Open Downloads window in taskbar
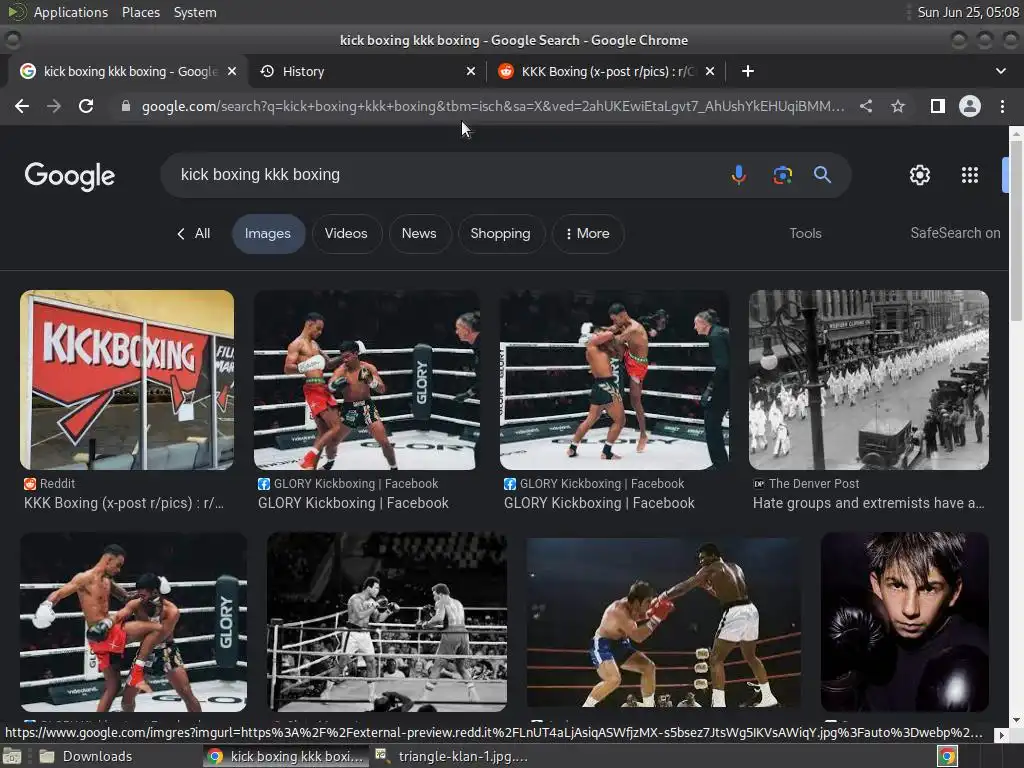Viewport: 1024px width, 768px height. coord(85,756)
